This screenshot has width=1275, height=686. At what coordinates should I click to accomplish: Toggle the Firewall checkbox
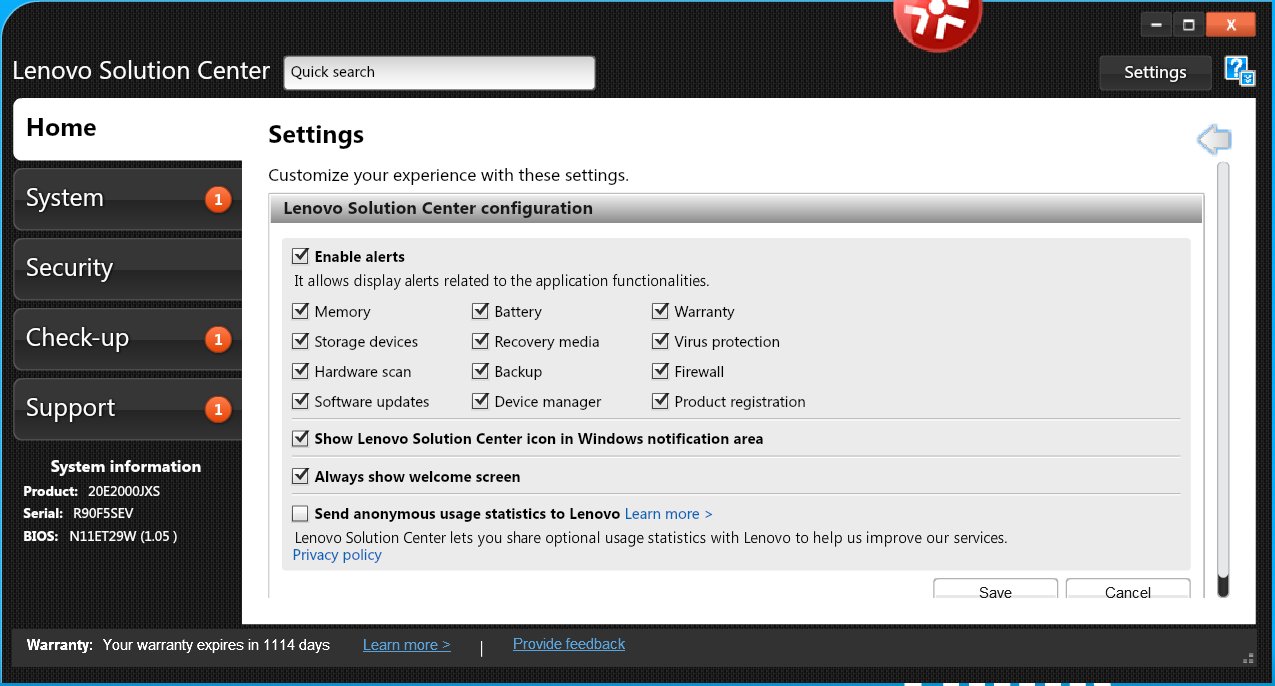pyautogui.click(x=660, y=371)
